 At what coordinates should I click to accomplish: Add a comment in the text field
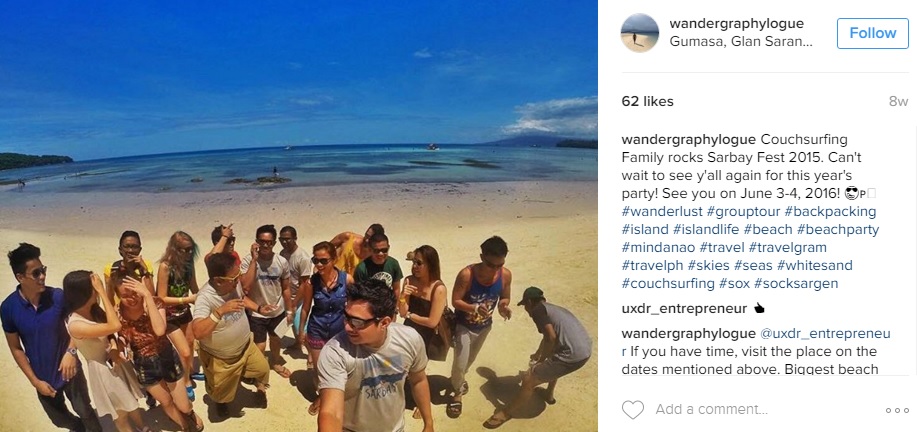click(x=760, y=410)
